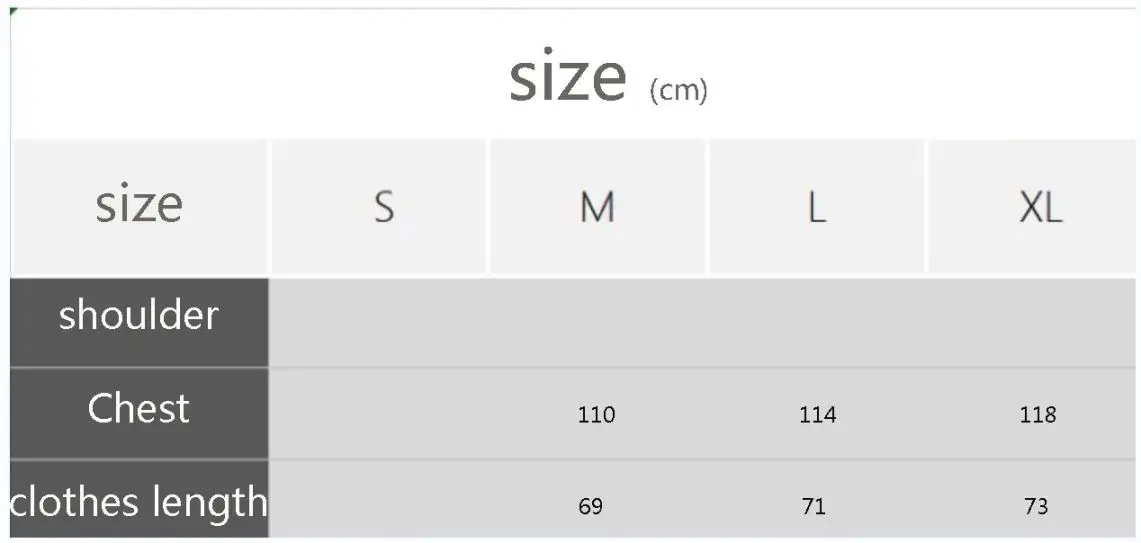Select the XL column header

pos(1040,207)
